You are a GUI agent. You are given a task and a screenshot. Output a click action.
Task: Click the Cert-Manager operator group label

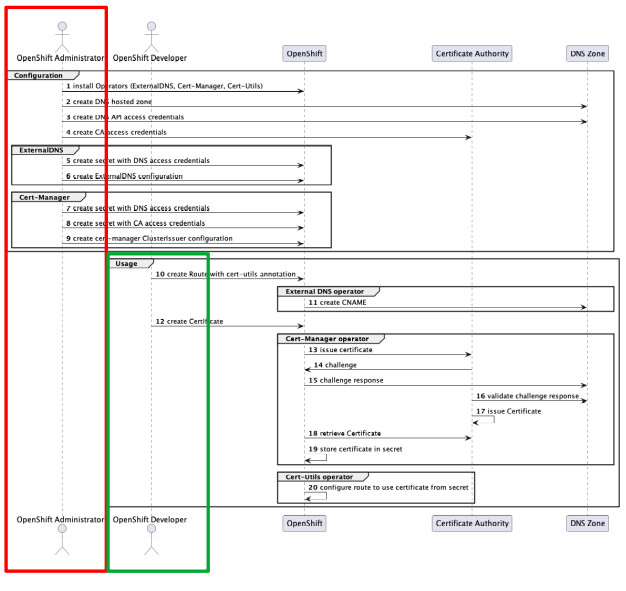(x=327, y=339)
